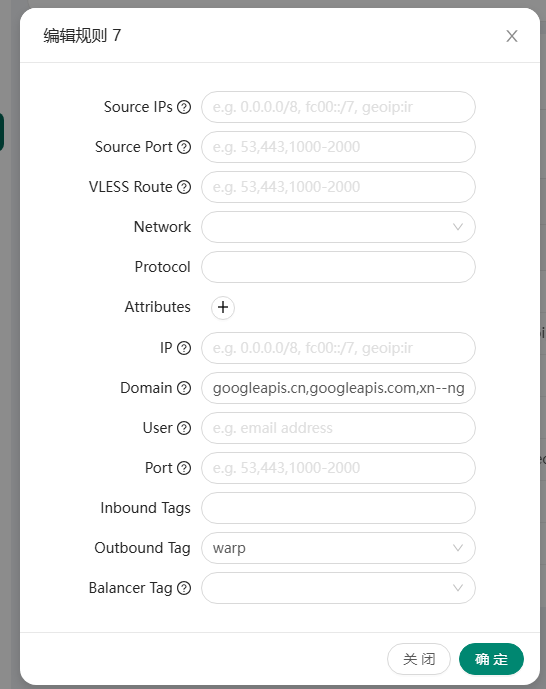Screen dimensions: 546x689
Task: Show the Port help question icon
Action: click(184, 468)
